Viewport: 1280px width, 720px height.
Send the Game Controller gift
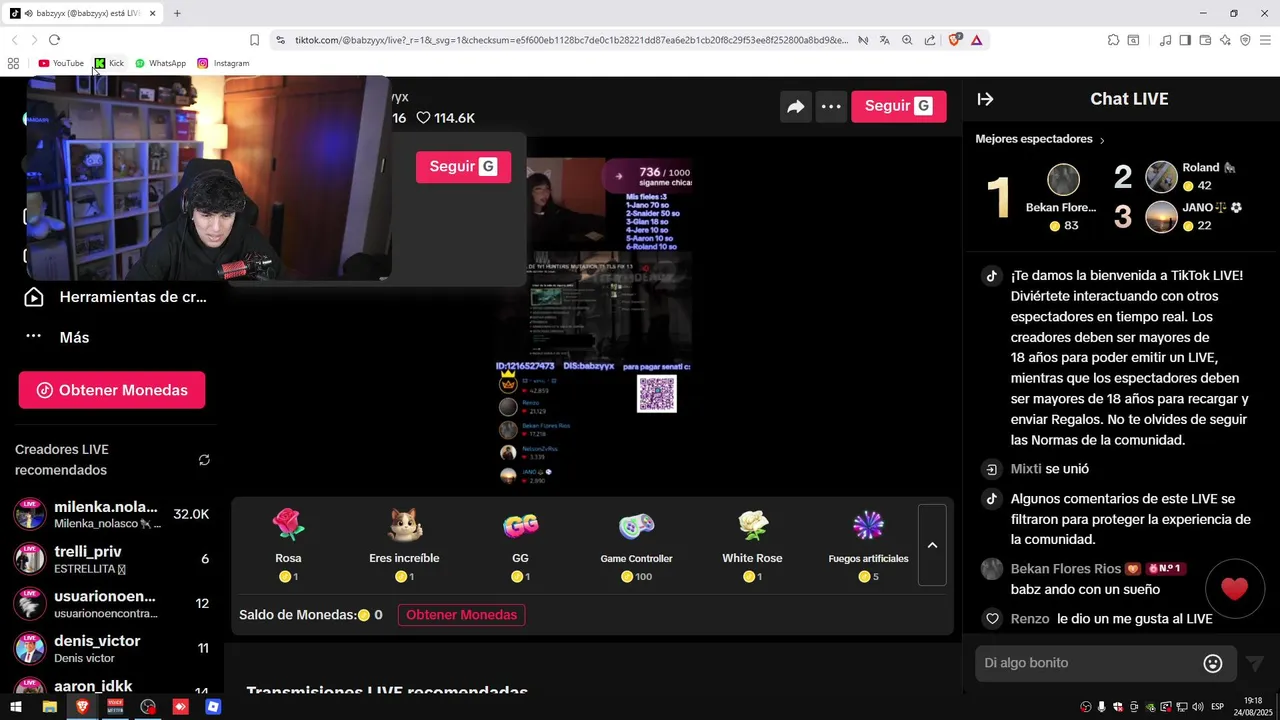(x=636, y=545)
